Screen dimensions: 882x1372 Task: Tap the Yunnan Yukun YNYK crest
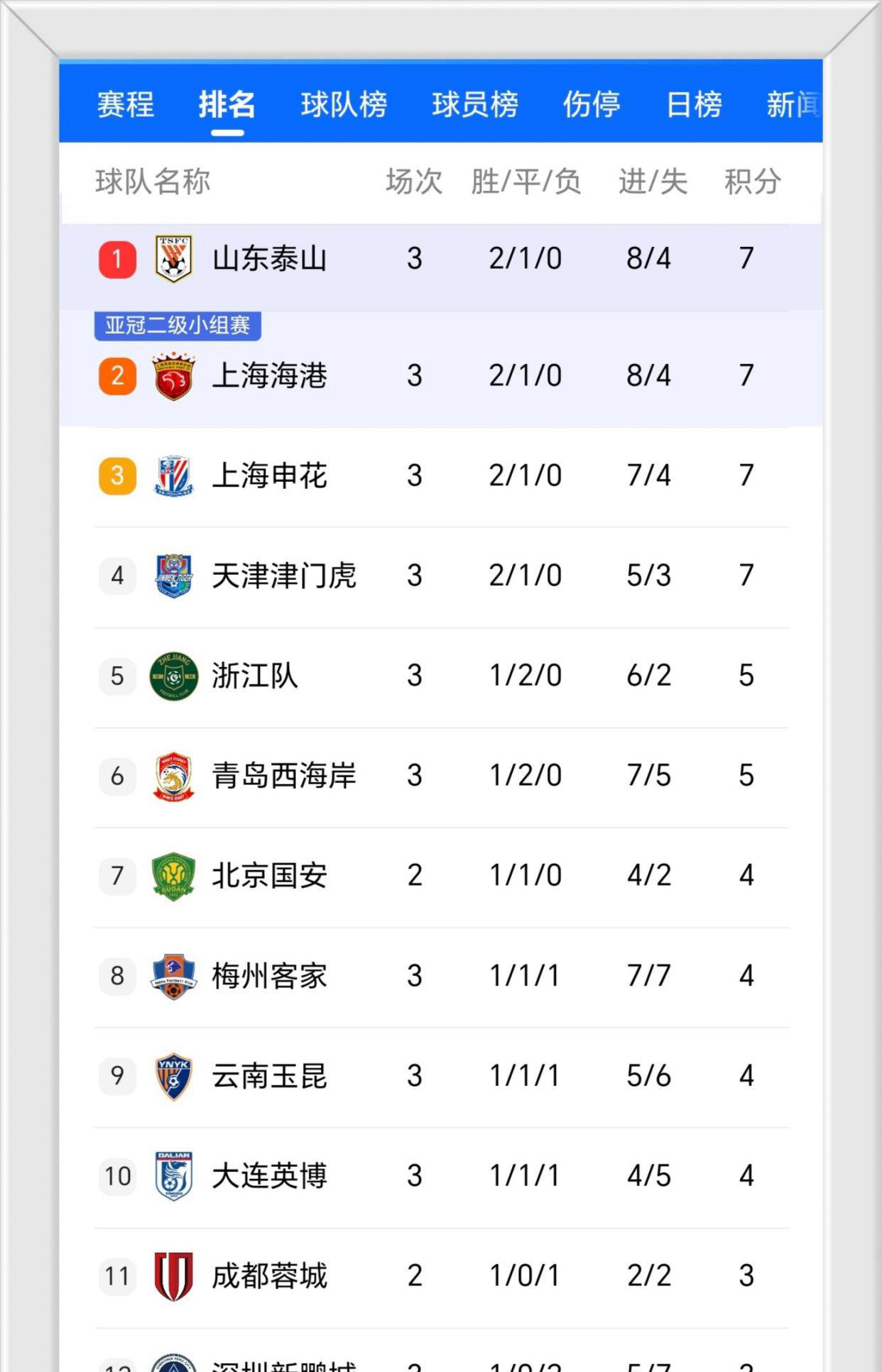click(174, 1076)
